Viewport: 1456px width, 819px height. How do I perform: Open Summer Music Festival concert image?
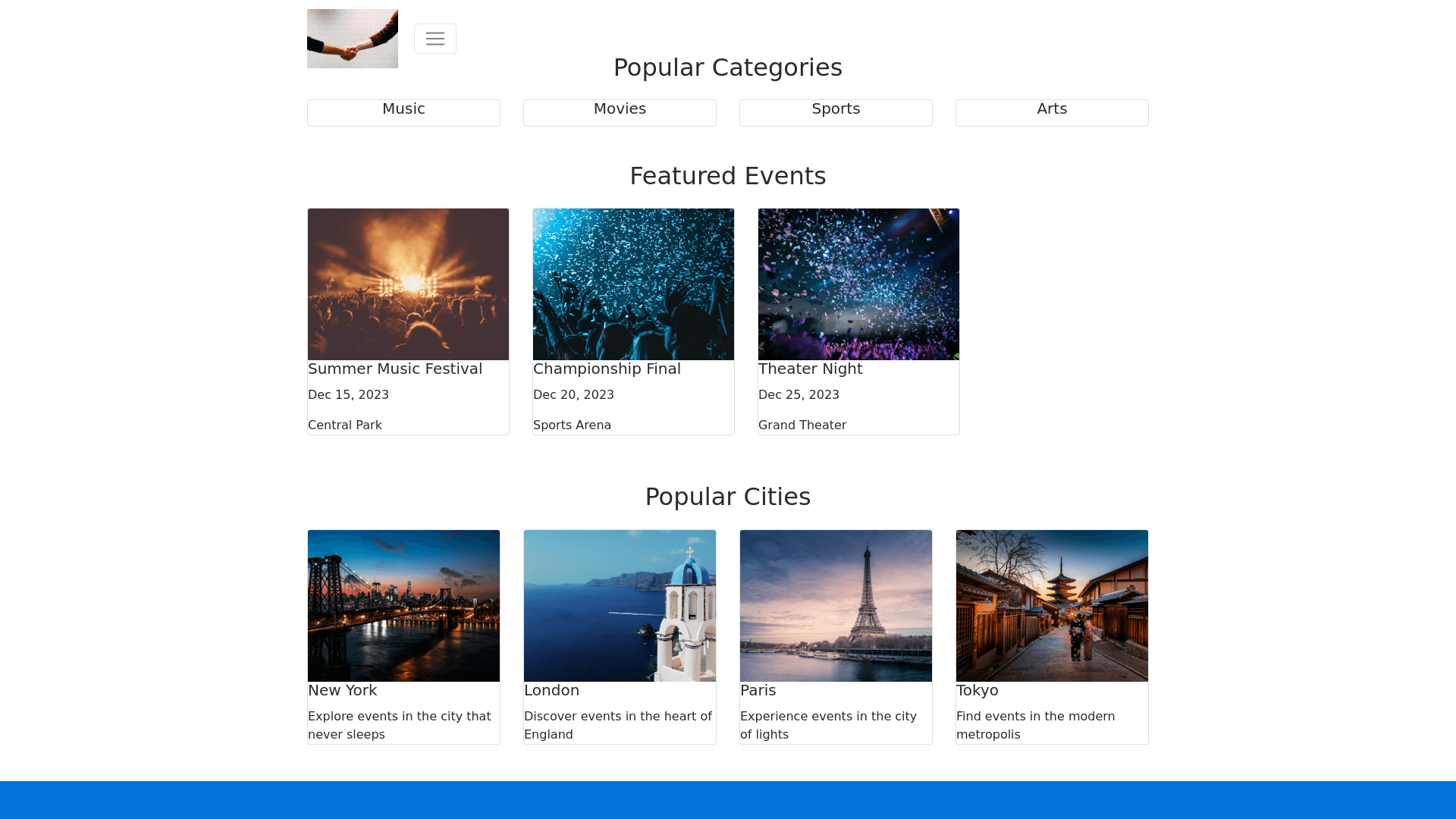408,284
